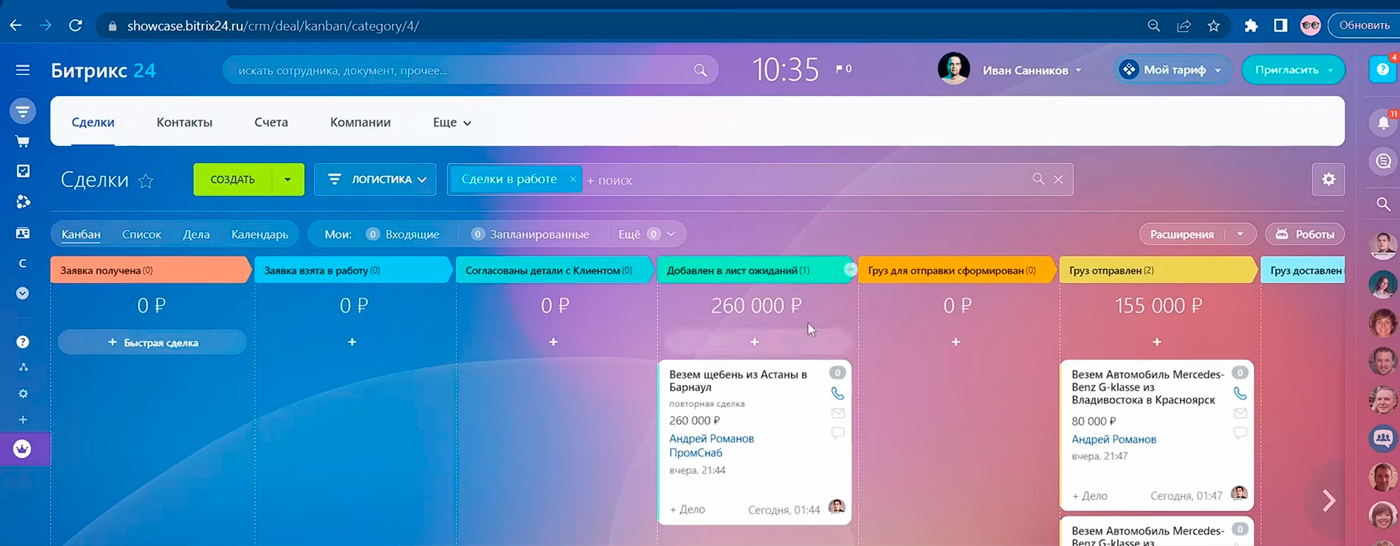Image resolution: width=1400 pixels, height=546 pixels.
Task: Open help widget question mark top right
Action: (1383, 70)
